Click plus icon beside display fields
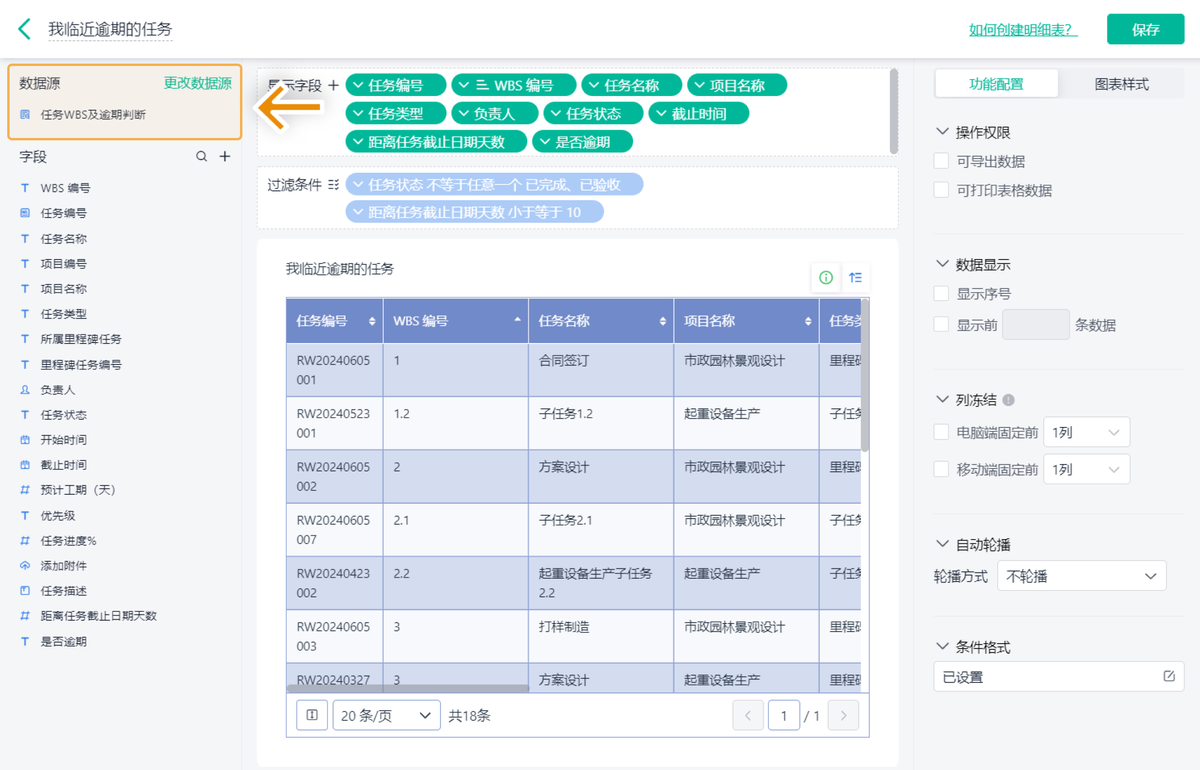The image size is (1200, 770). [334, 86]
